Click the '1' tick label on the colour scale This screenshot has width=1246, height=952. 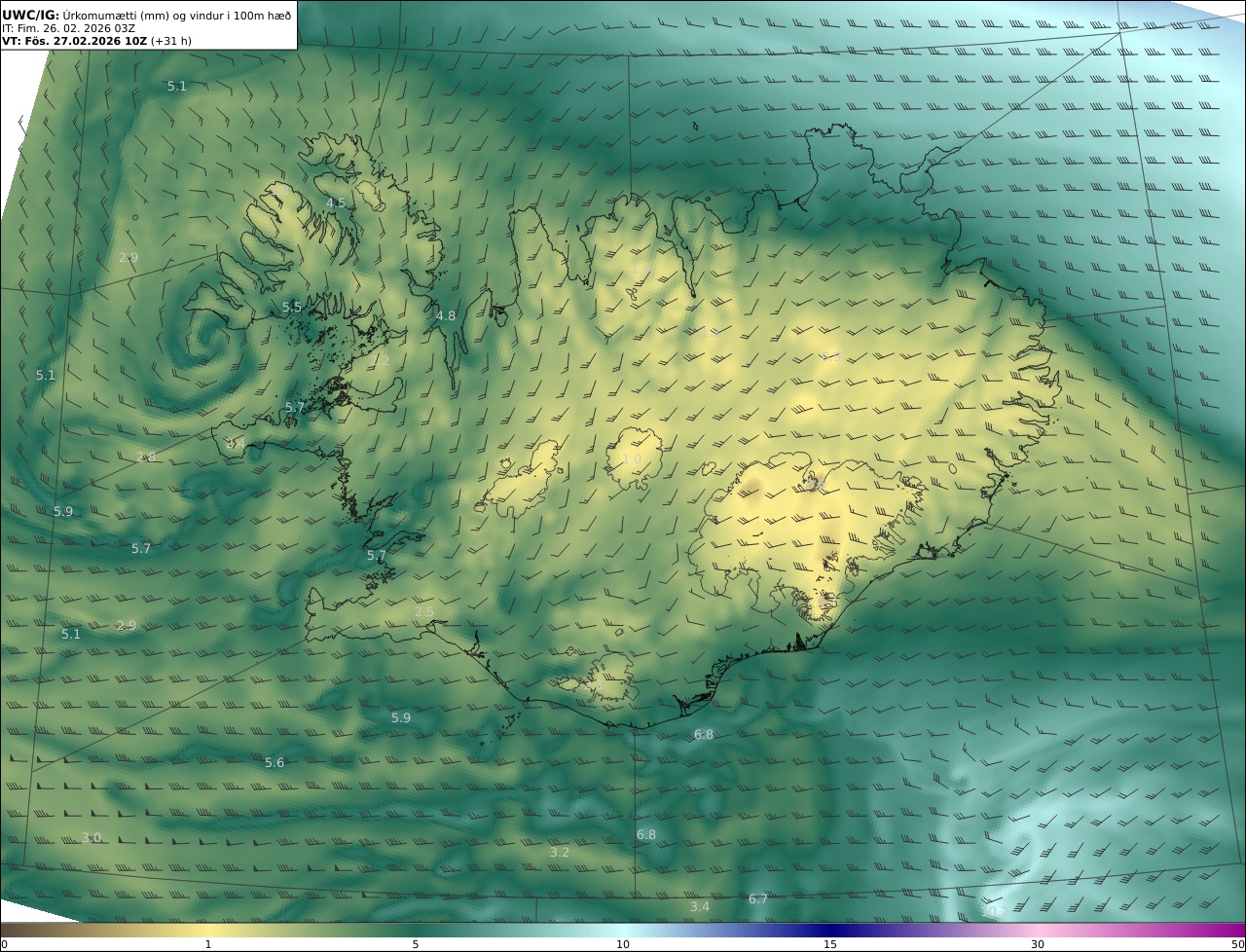pyautogui.click(x=208, y=944)
